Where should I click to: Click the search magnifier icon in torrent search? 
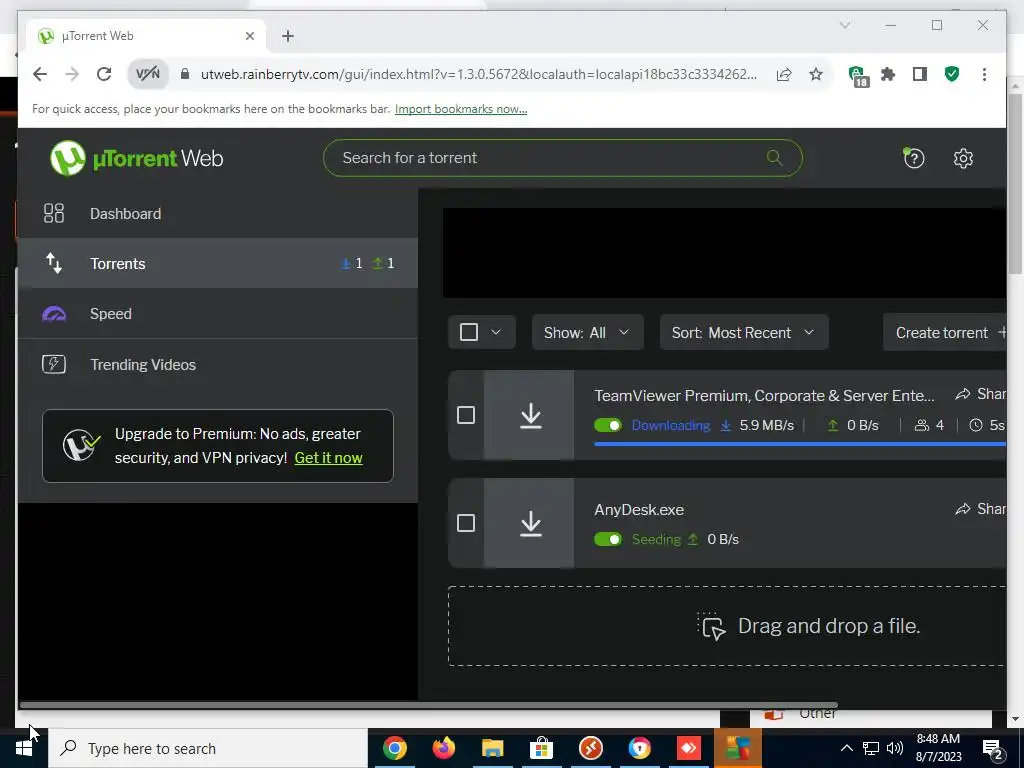(x=775, y=157)
